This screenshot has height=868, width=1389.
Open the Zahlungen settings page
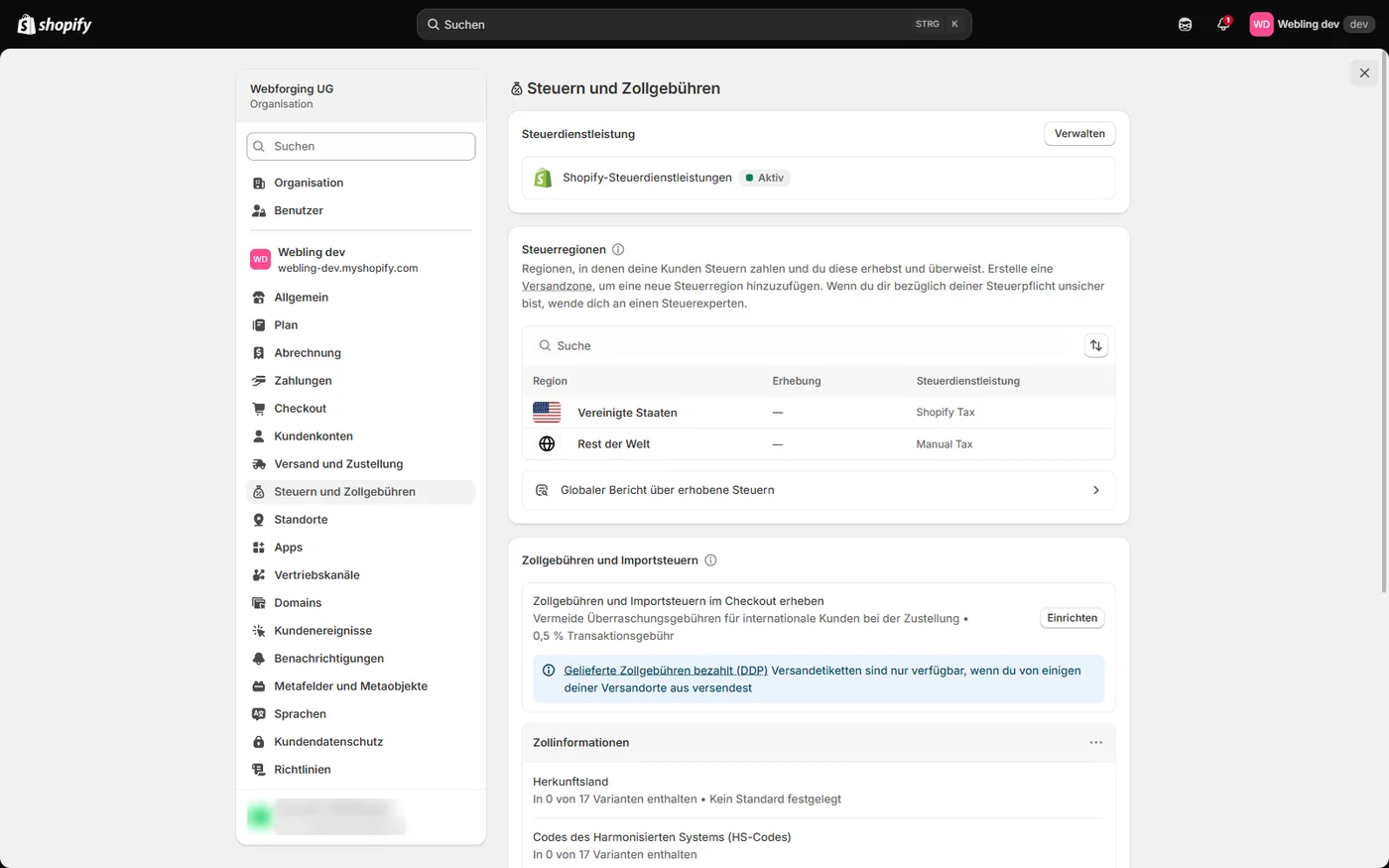click(361, 381)
